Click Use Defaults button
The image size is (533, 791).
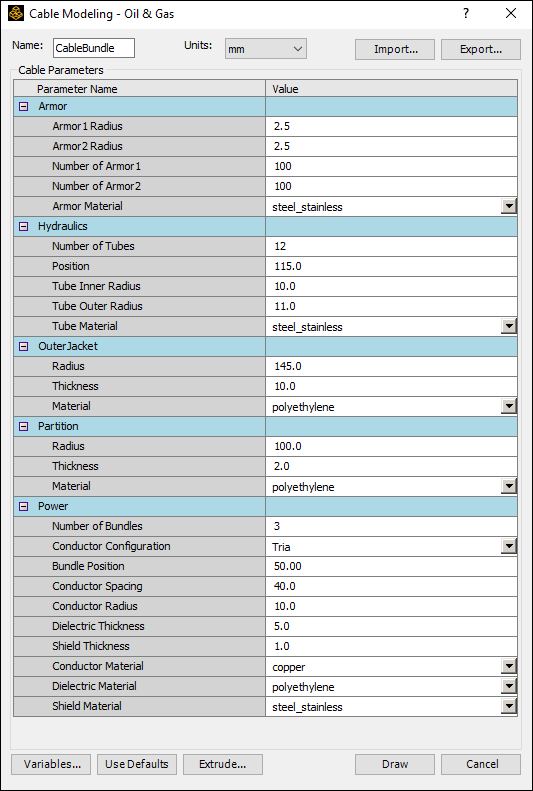tap(137, 764)
